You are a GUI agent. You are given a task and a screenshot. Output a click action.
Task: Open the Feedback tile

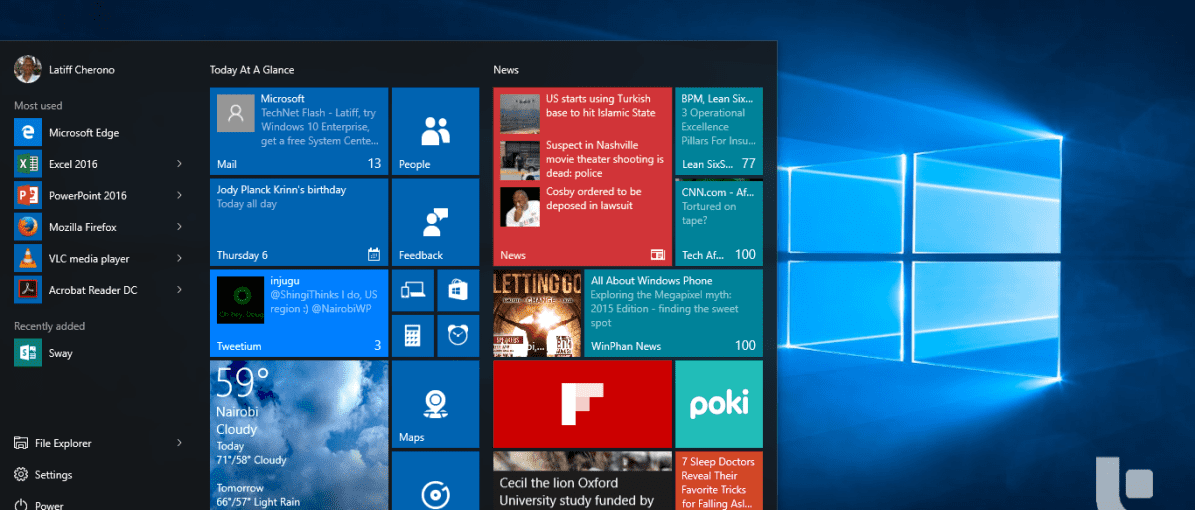(435, 222)
